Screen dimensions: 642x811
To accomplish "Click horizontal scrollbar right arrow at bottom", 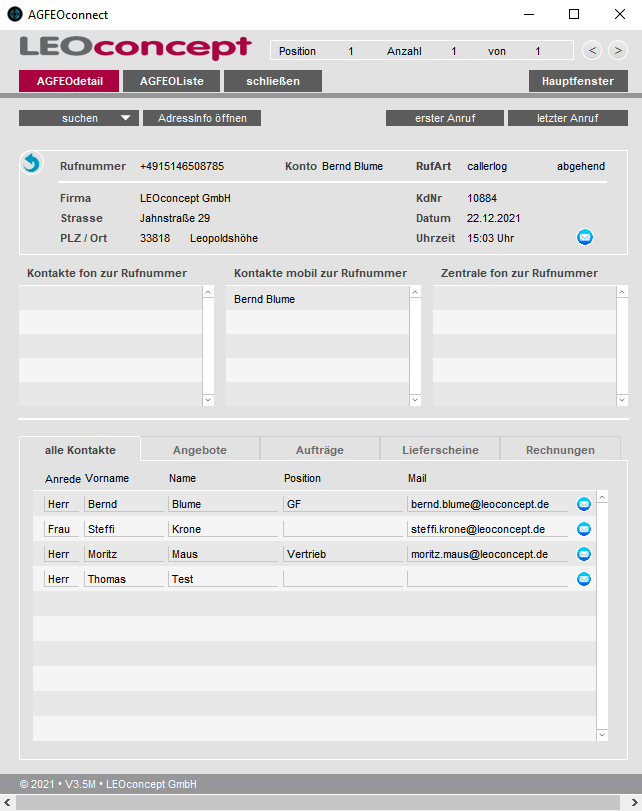I will (634, 802).
